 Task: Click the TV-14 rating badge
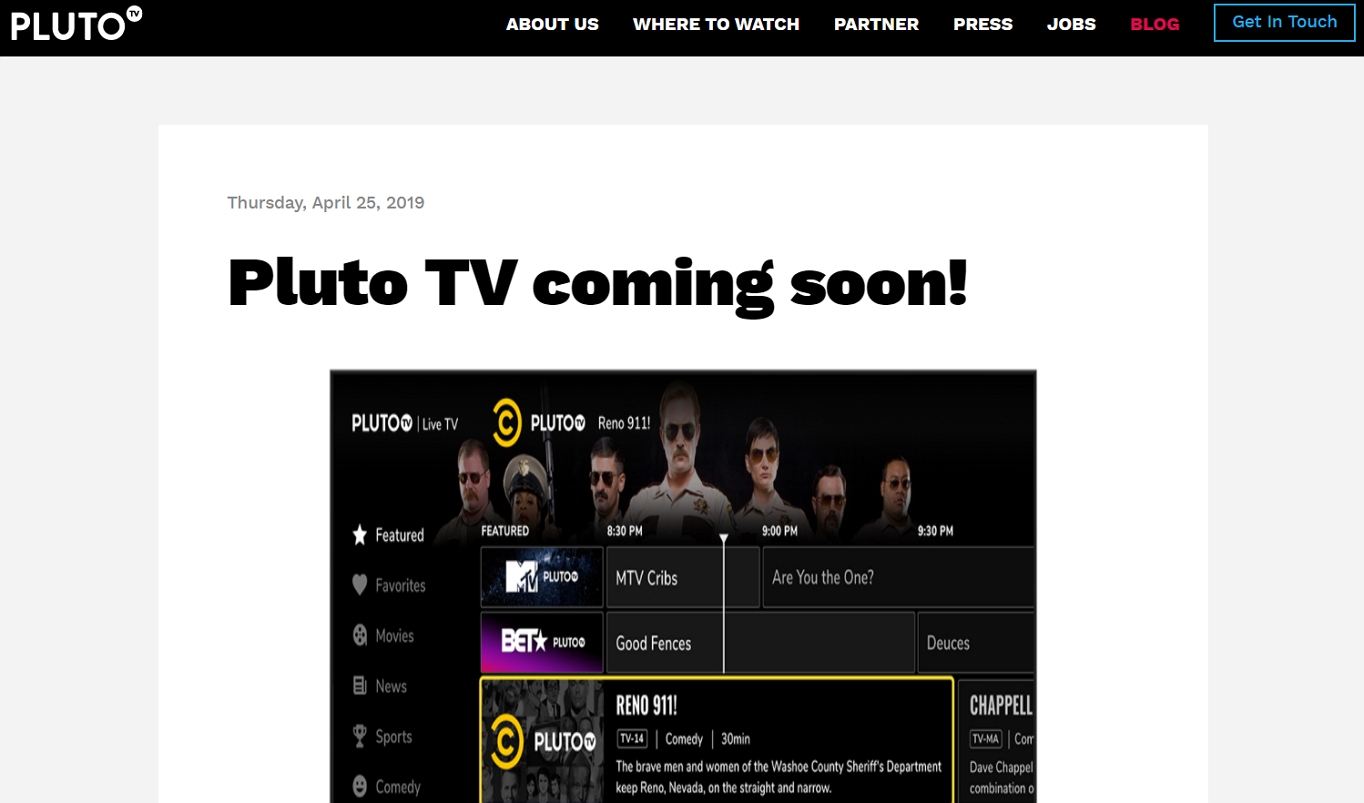[x=632, y=739]
